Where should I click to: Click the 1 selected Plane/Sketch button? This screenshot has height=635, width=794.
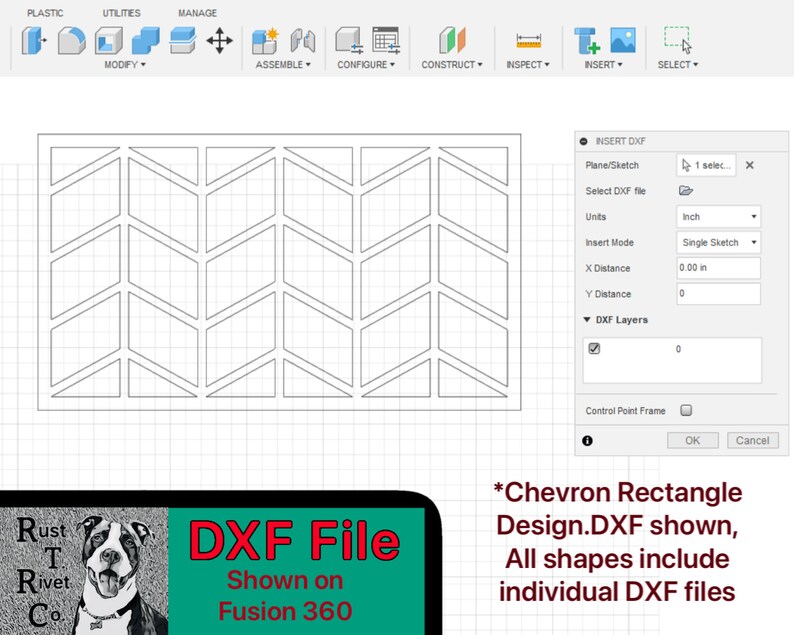click(x=706, y=165)
